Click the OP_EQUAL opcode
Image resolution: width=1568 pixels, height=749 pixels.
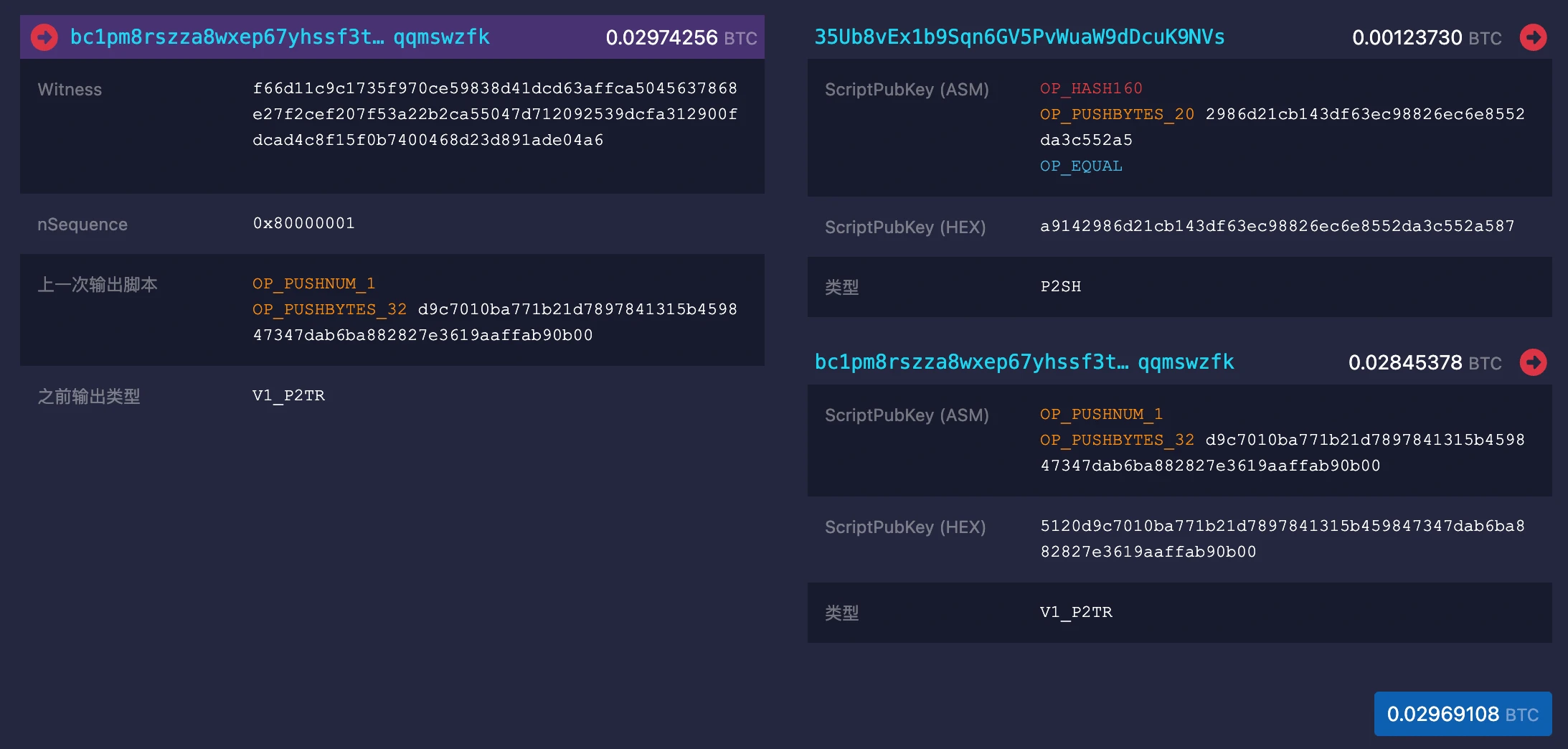point(1081,166)
